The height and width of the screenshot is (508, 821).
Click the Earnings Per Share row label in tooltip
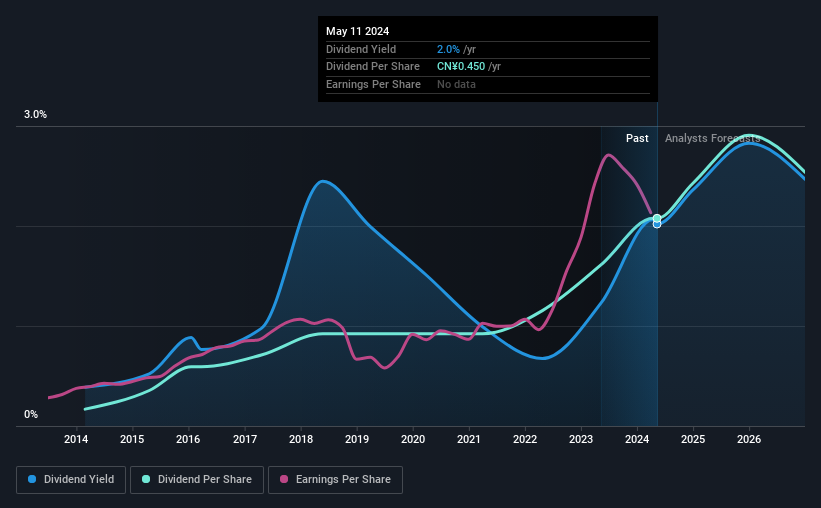tap(373, 84)
